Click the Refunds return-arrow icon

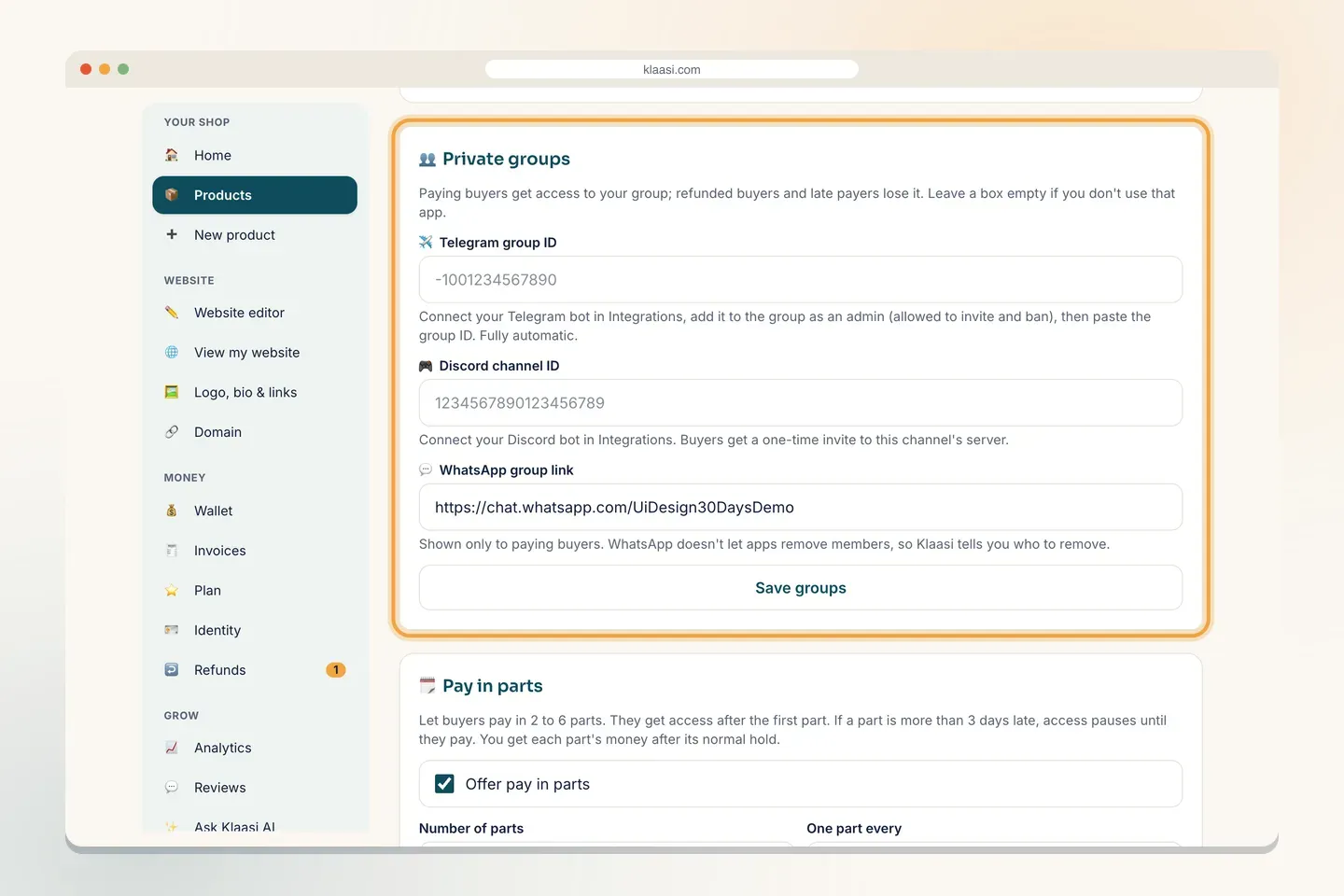point(172,670)
